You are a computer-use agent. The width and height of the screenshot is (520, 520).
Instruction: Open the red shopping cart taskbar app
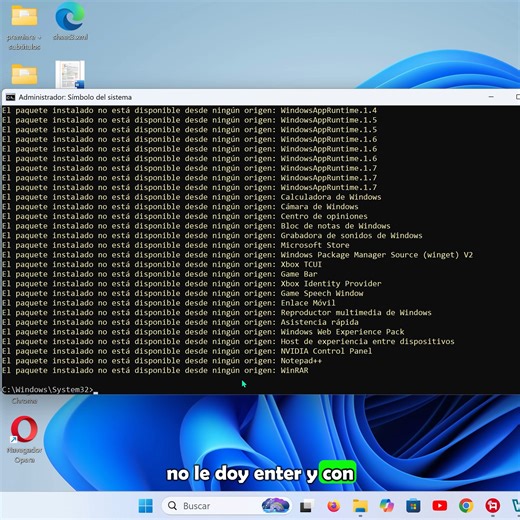coord(493,506)
